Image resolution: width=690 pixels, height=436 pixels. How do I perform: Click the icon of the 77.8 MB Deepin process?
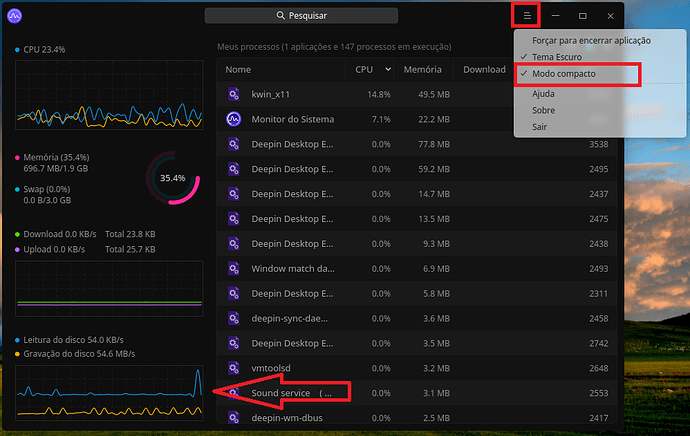[233, 144]
